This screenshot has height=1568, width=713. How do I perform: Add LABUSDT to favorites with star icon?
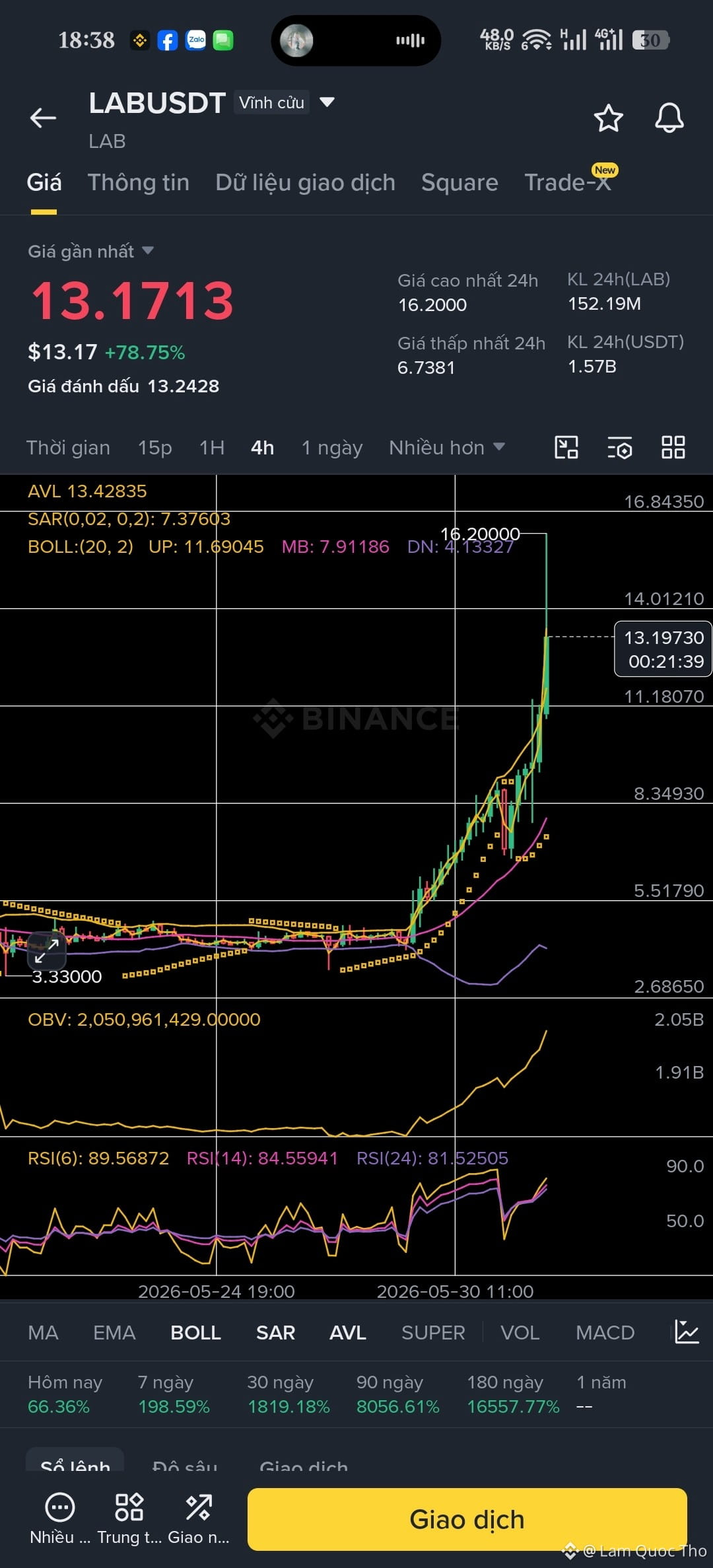608,118
